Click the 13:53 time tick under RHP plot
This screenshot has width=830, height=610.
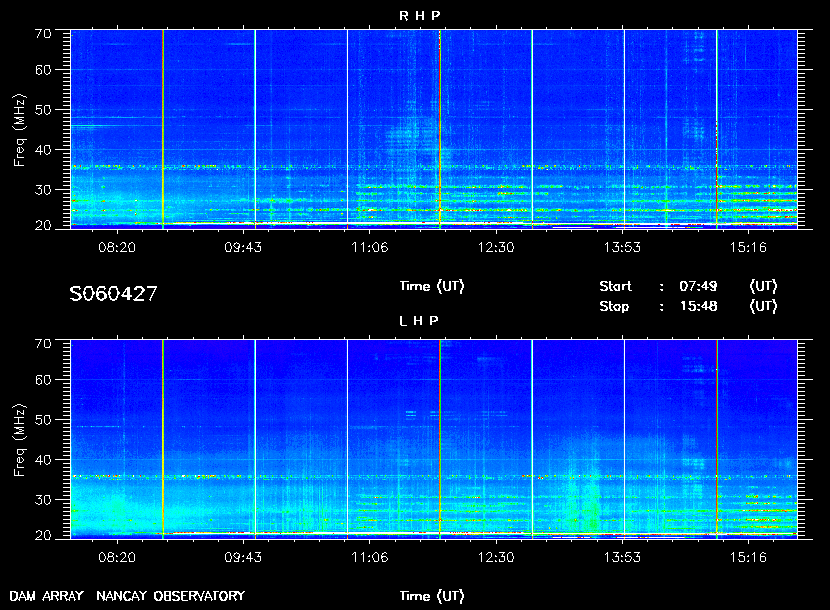point(622,247)
